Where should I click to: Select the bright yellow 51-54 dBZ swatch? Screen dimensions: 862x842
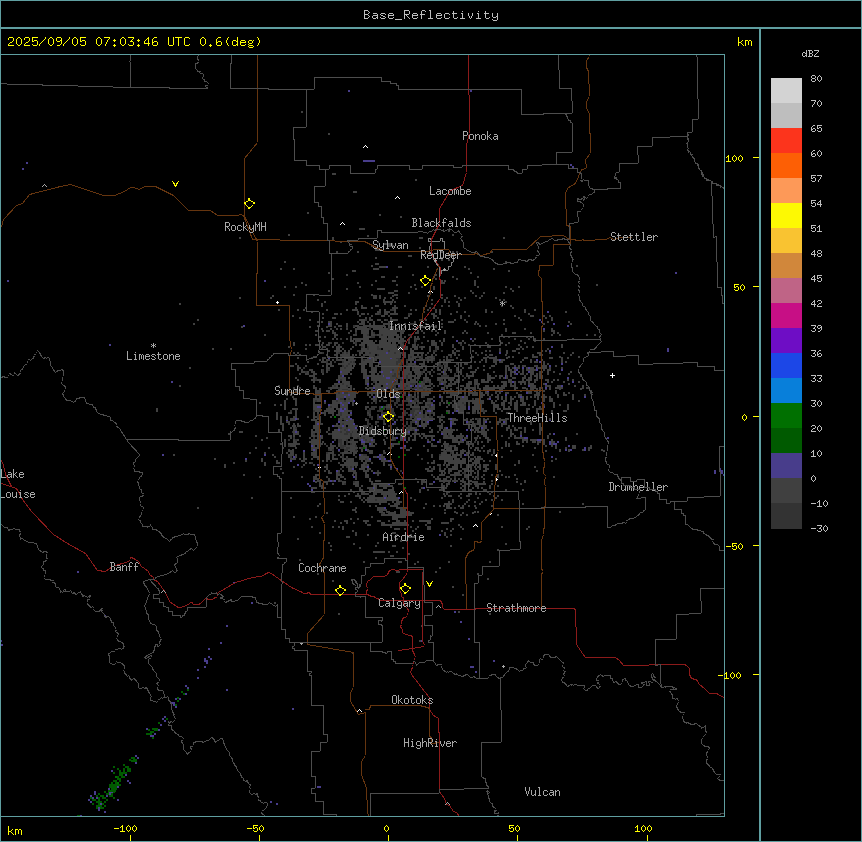click(786, 215)
